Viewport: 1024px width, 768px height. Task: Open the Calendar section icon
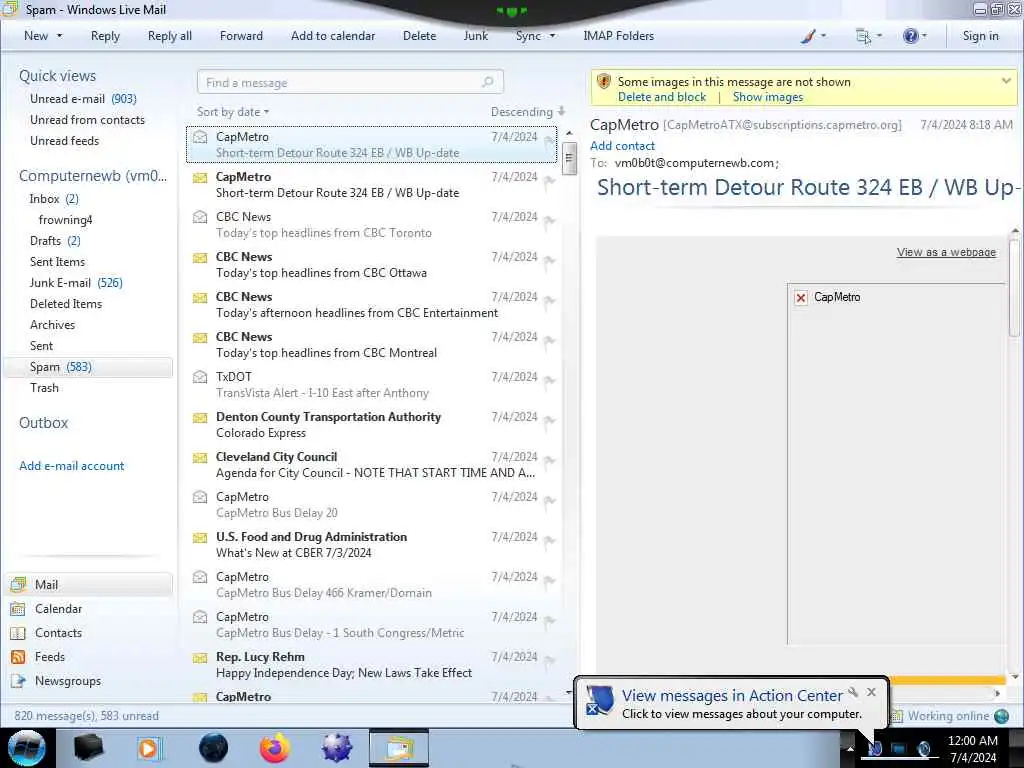[x=18, y=609]
